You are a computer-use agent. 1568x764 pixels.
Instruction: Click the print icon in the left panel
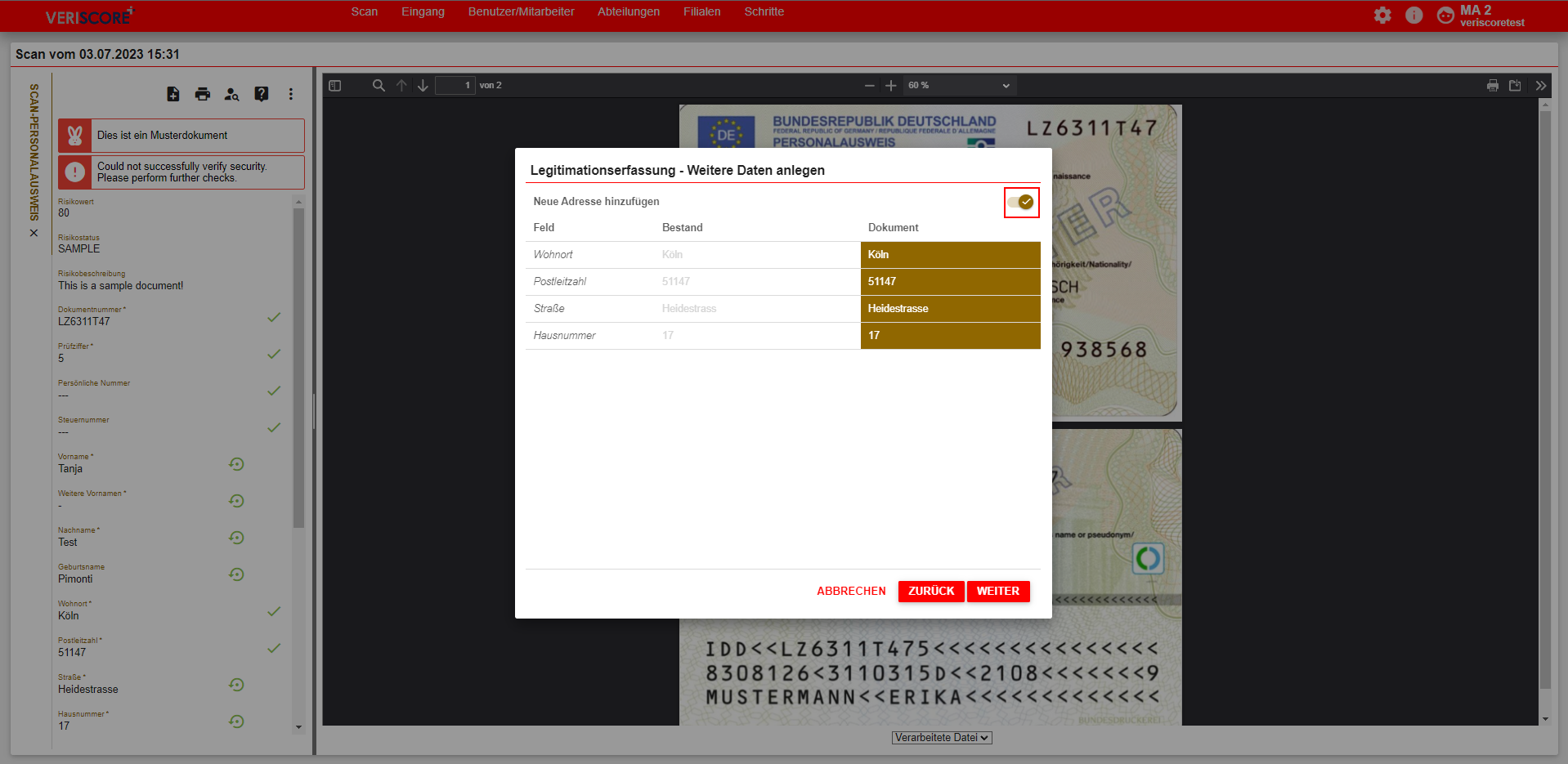(203, 94)
